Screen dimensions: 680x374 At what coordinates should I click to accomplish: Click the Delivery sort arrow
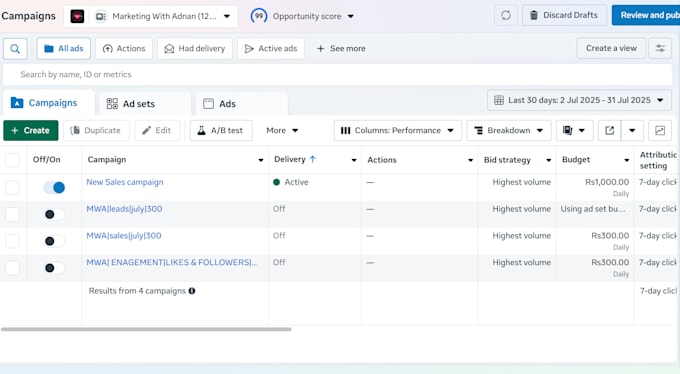pyautogui.click(x=313, y=159)
